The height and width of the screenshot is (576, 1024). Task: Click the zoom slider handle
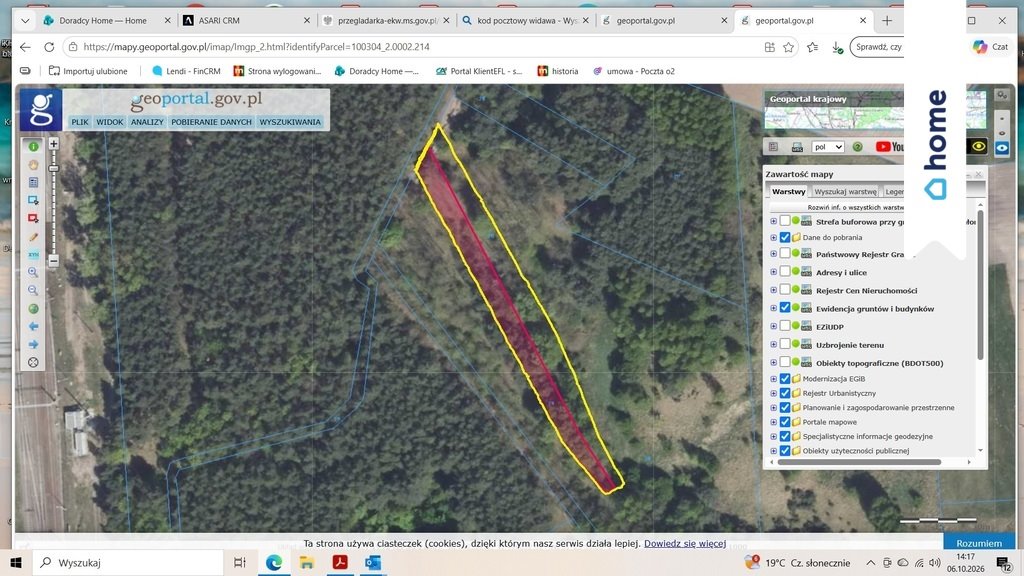(x=54, y=168)
